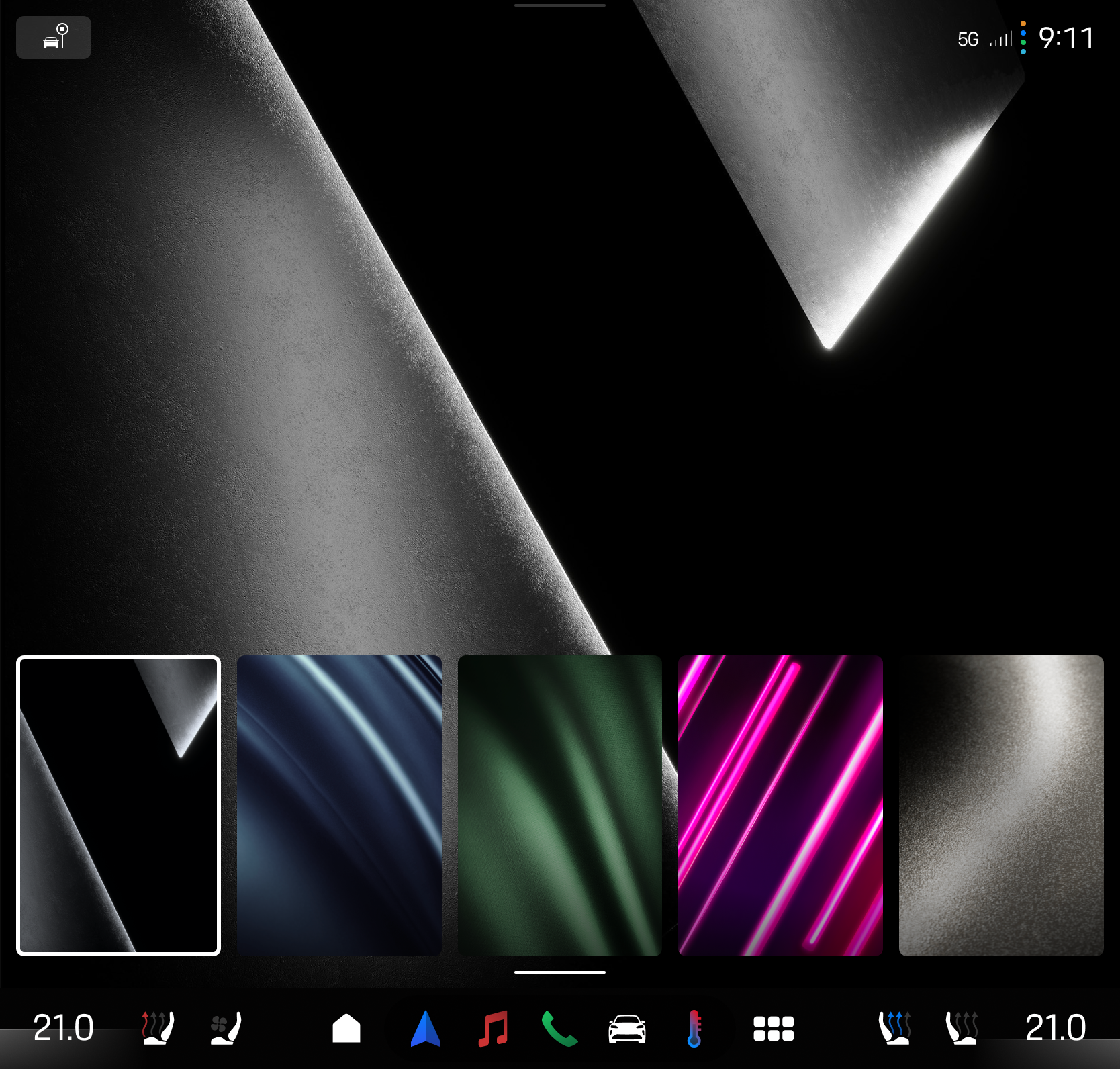Image resolution: width=1120 pixels, height=1069 pixels.
Task: Tap the 9:11 clock in status bar
Action: pyautogui.click(x=1066, y=38)
